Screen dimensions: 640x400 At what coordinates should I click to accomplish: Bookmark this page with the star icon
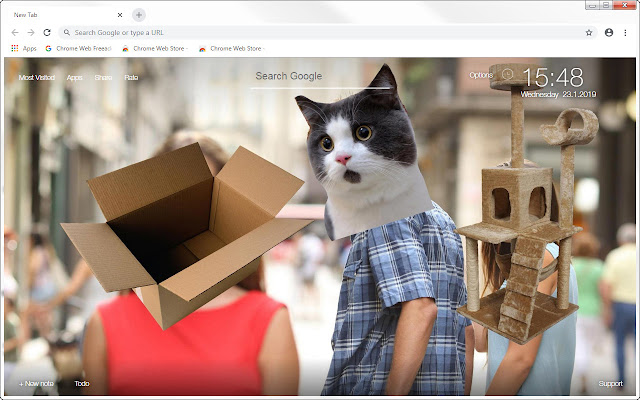(x=589, y=33)
